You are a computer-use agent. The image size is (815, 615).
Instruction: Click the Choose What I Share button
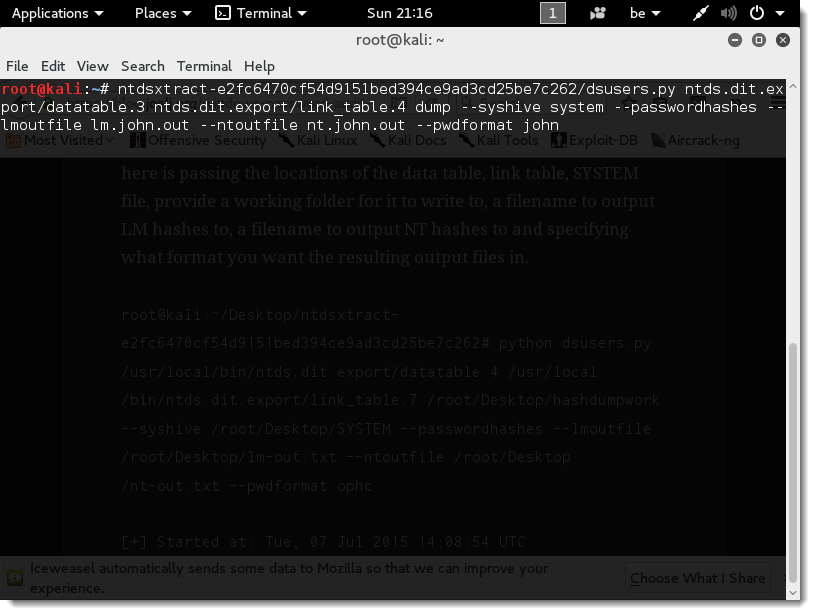pyautogui.click(x=697, y=578)
